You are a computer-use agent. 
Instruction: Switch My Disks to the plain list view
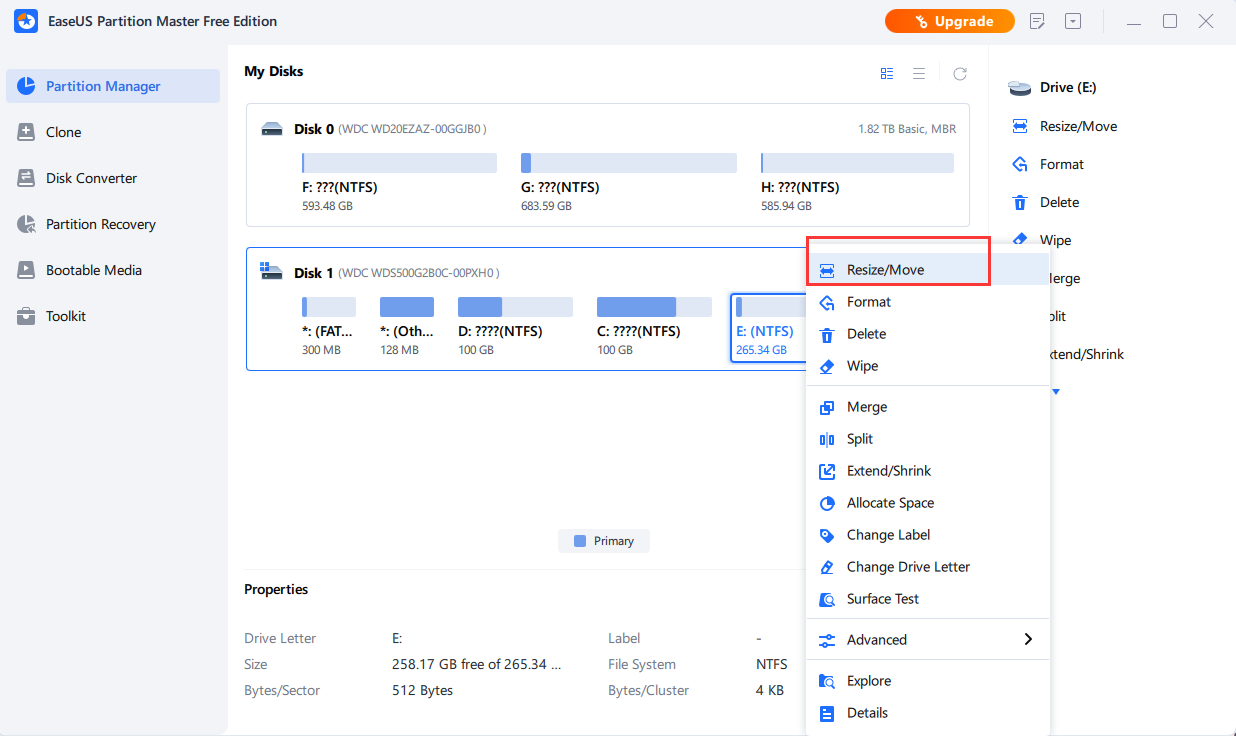coord(919,73)
